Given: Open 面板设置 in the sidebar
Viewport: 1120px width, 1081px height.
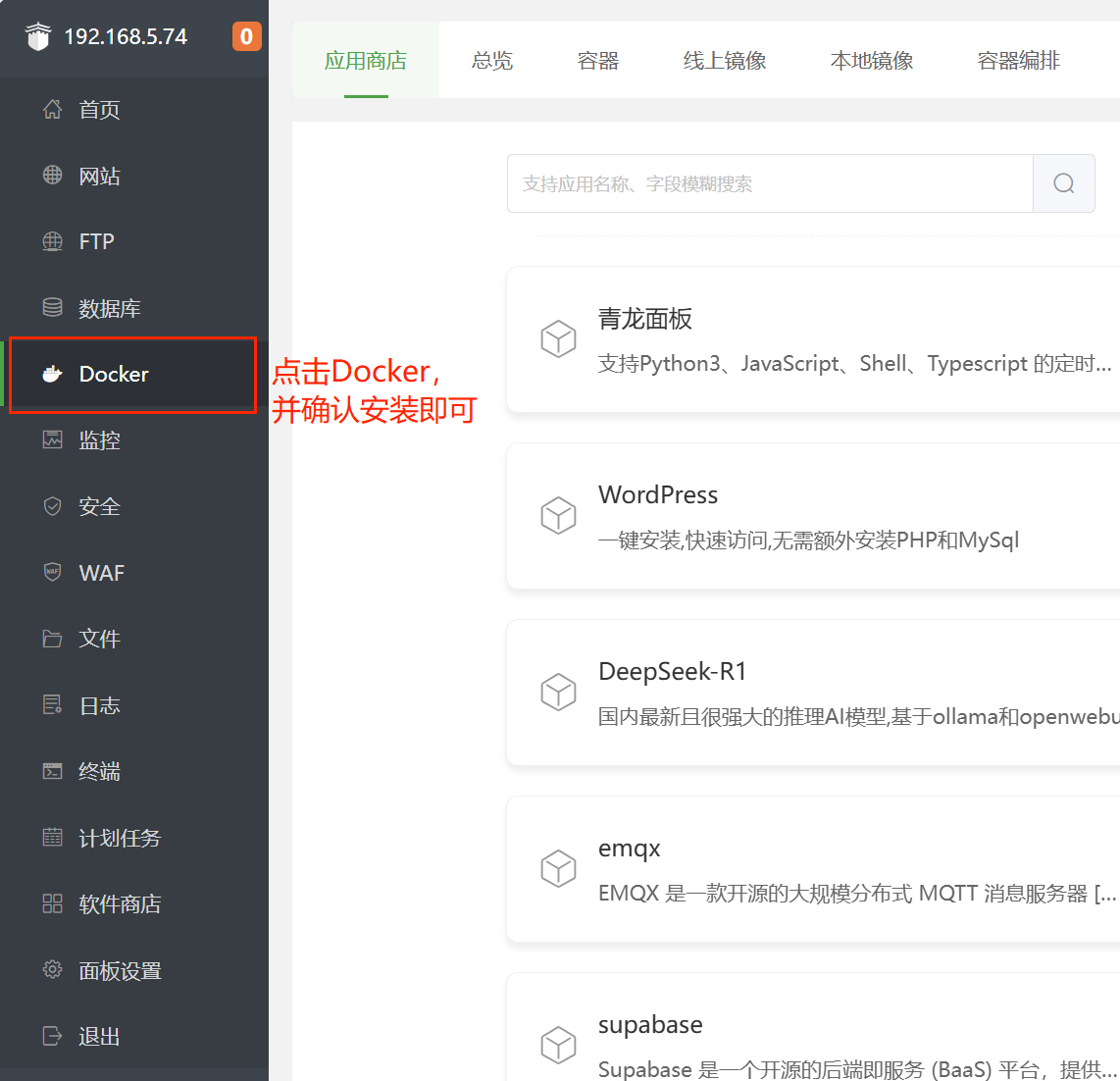Looking at the screenshot, I should [x=134, y=969].
